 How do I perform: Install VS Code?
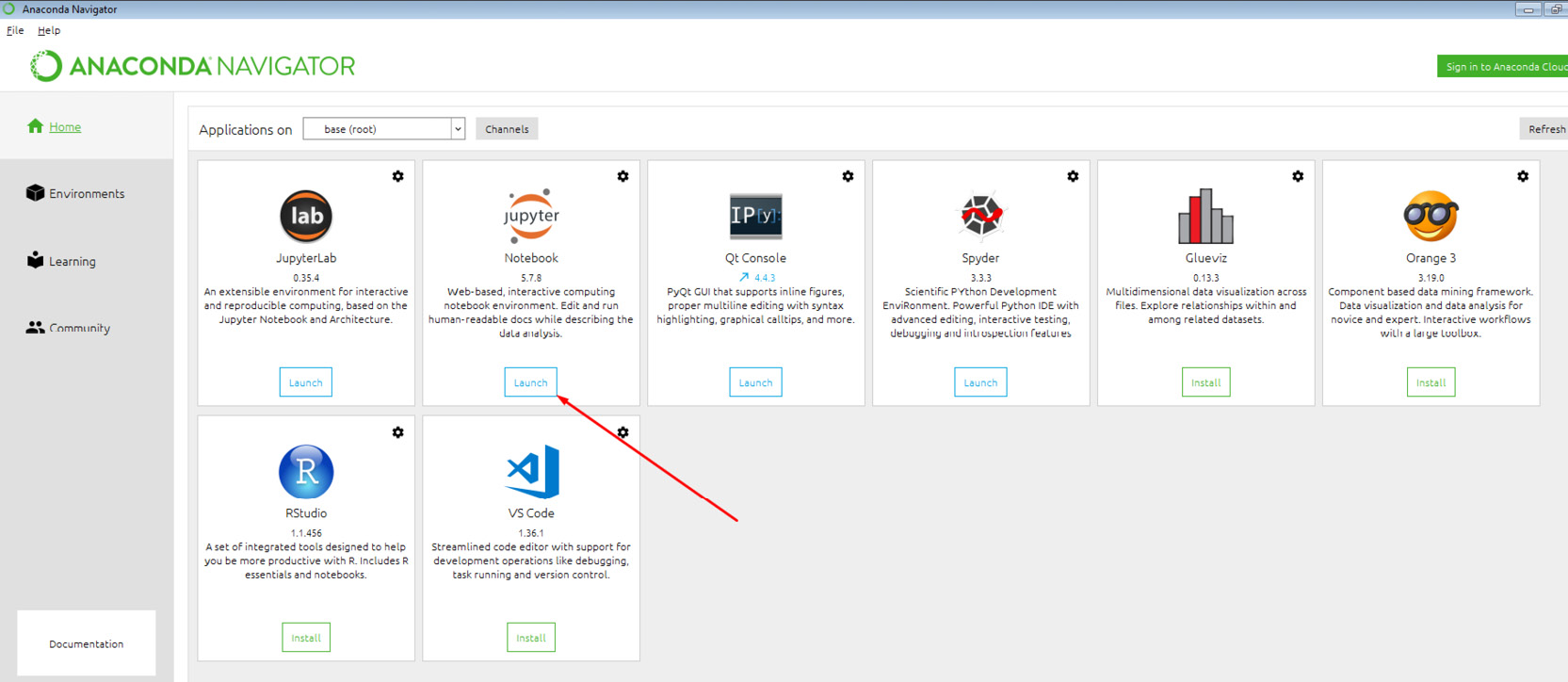531,638
